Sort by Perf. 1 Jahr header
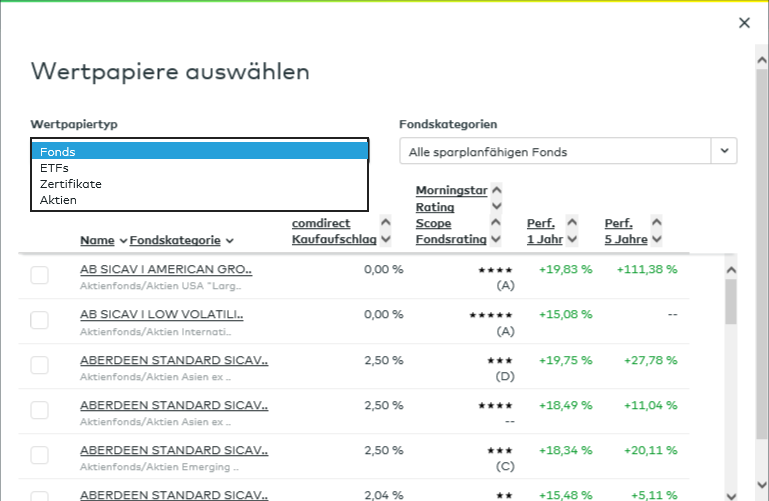 [544, 231]
